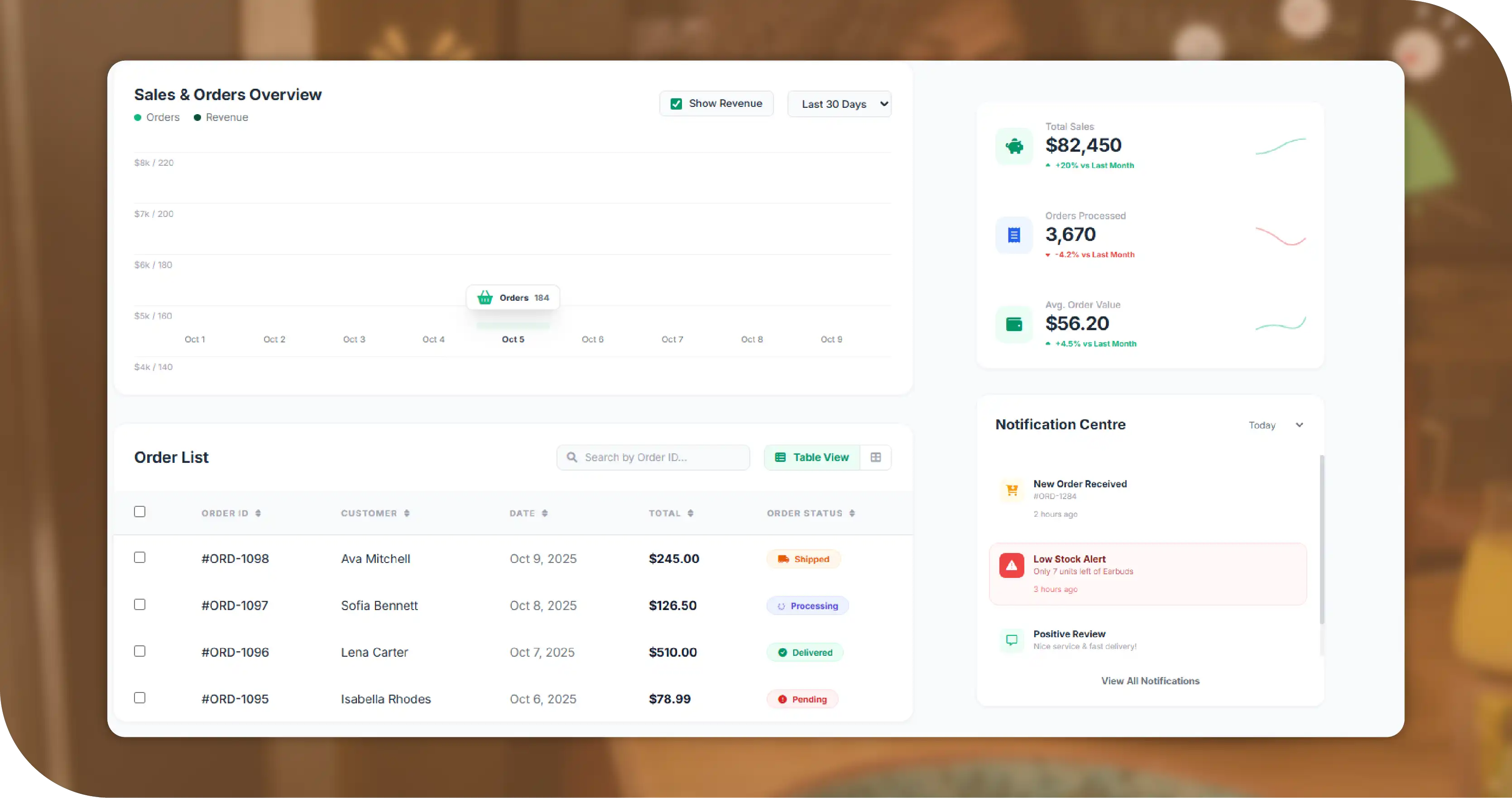This screenshot has width=1512, height=798.
Task: Click the sort arrows beside ORDER STATUS
Action: [852, 513]
